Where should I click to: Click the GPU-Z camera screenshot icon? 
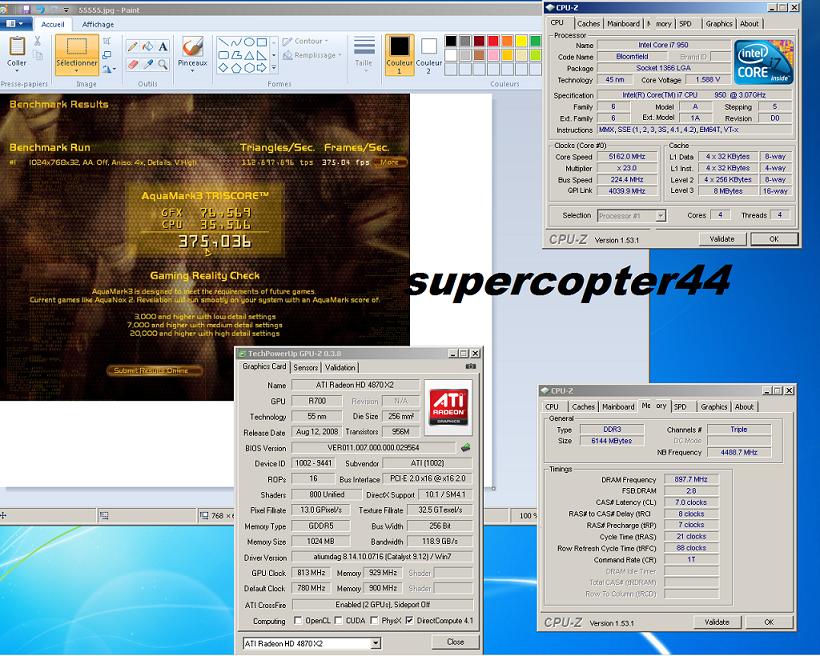[471, 367]
